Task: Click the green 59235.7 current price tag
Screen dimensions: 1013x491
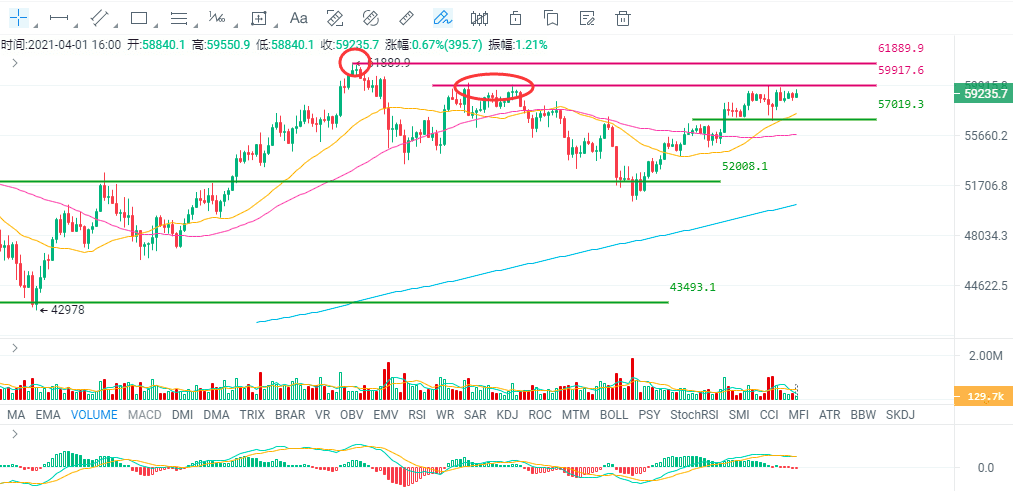Action: click(x=981, y=94)
